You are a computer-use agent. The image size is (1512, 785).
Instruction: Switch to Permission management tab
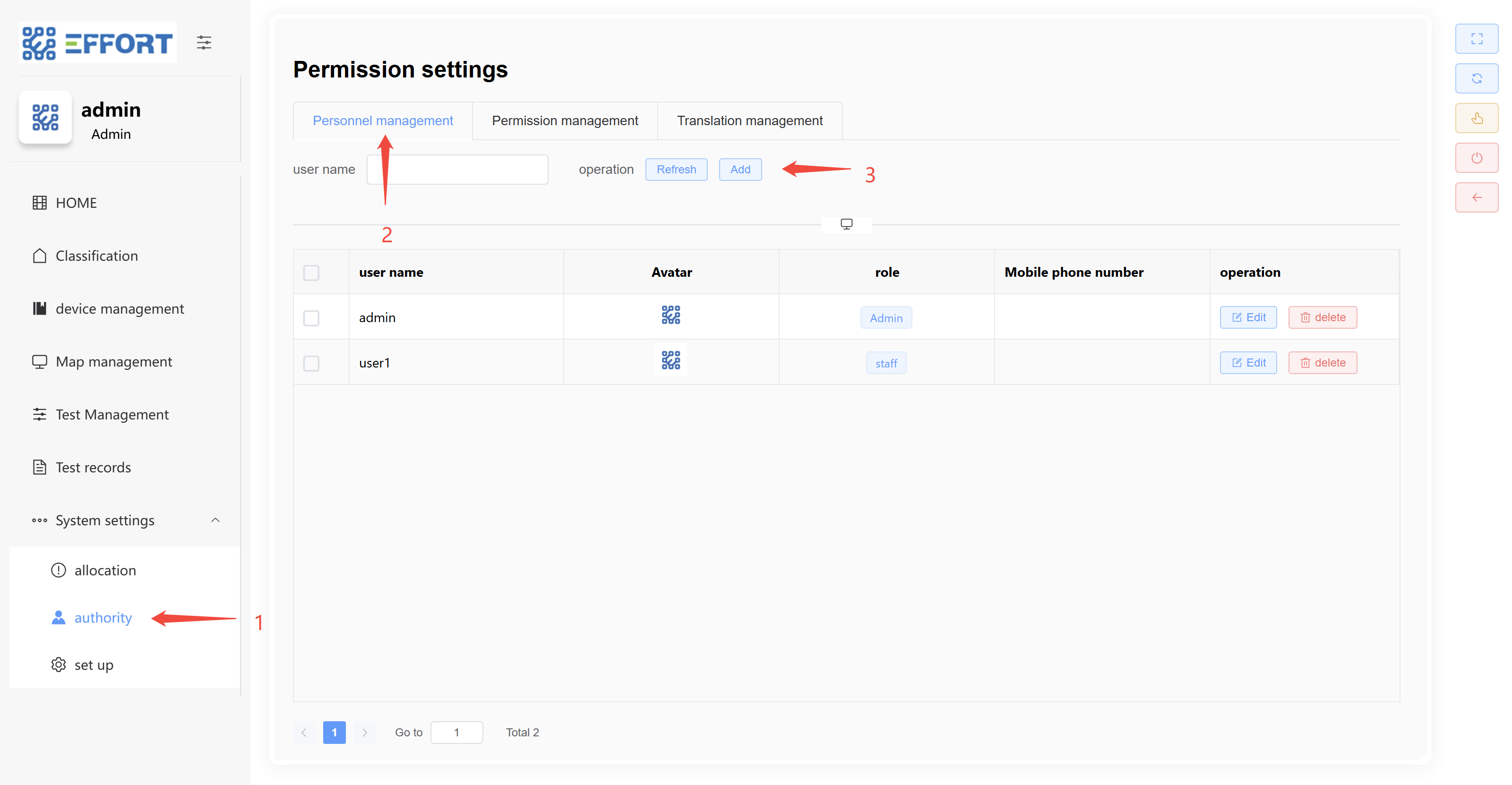click(564, 121)
